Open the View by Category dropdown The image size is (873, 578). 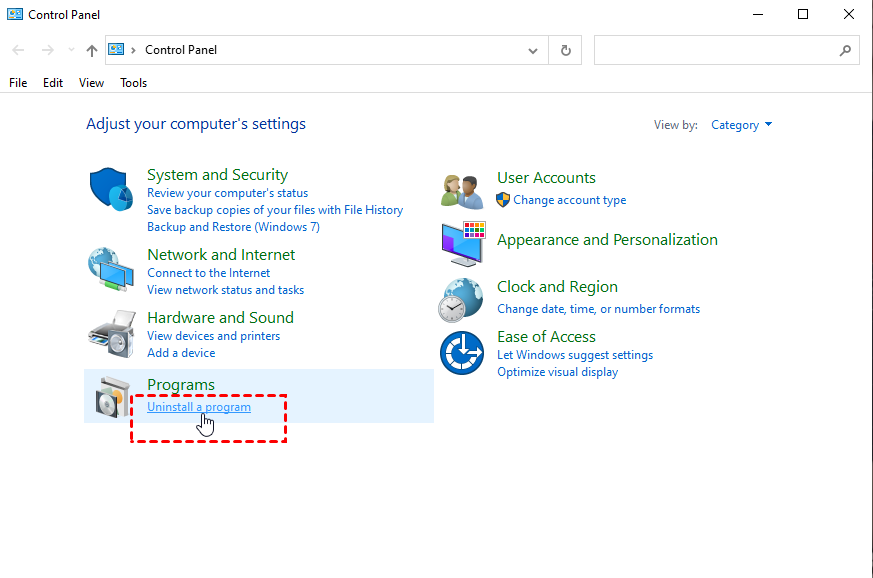point(741,125)
